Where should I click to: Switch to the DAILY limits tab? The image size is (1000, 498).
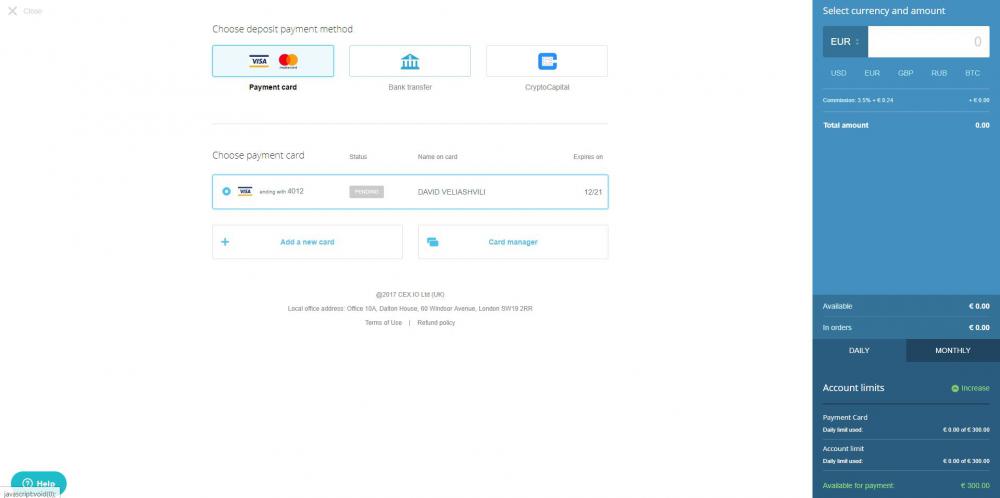pyautogui.click(x=859, y=351)
